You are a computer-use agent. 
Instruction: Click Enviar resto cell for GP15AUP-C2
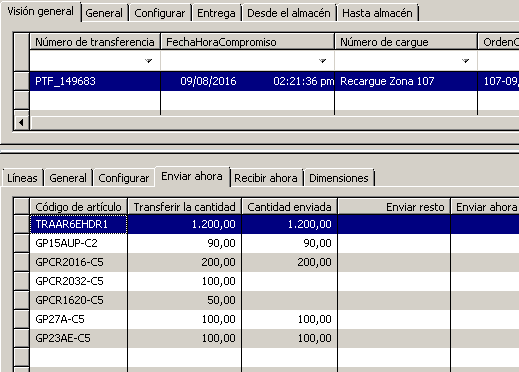(394, 243)
